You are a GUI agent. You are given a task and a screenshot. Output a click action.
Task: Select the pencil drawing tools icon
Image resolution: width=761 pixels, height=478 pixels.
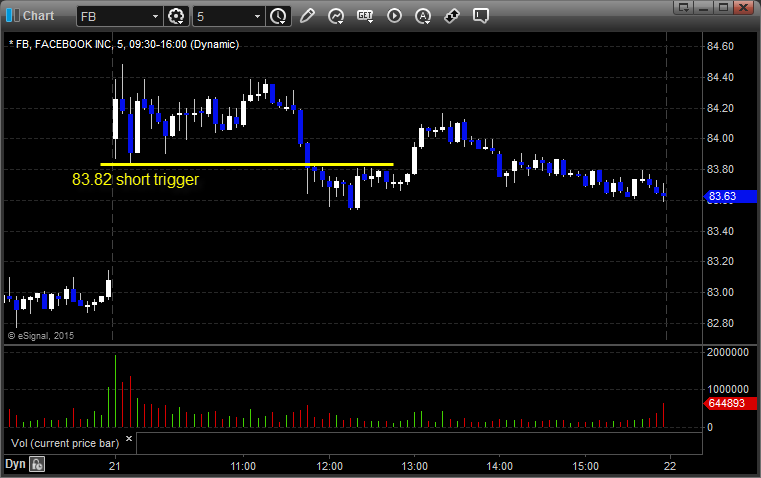click(x=307, y=16)
